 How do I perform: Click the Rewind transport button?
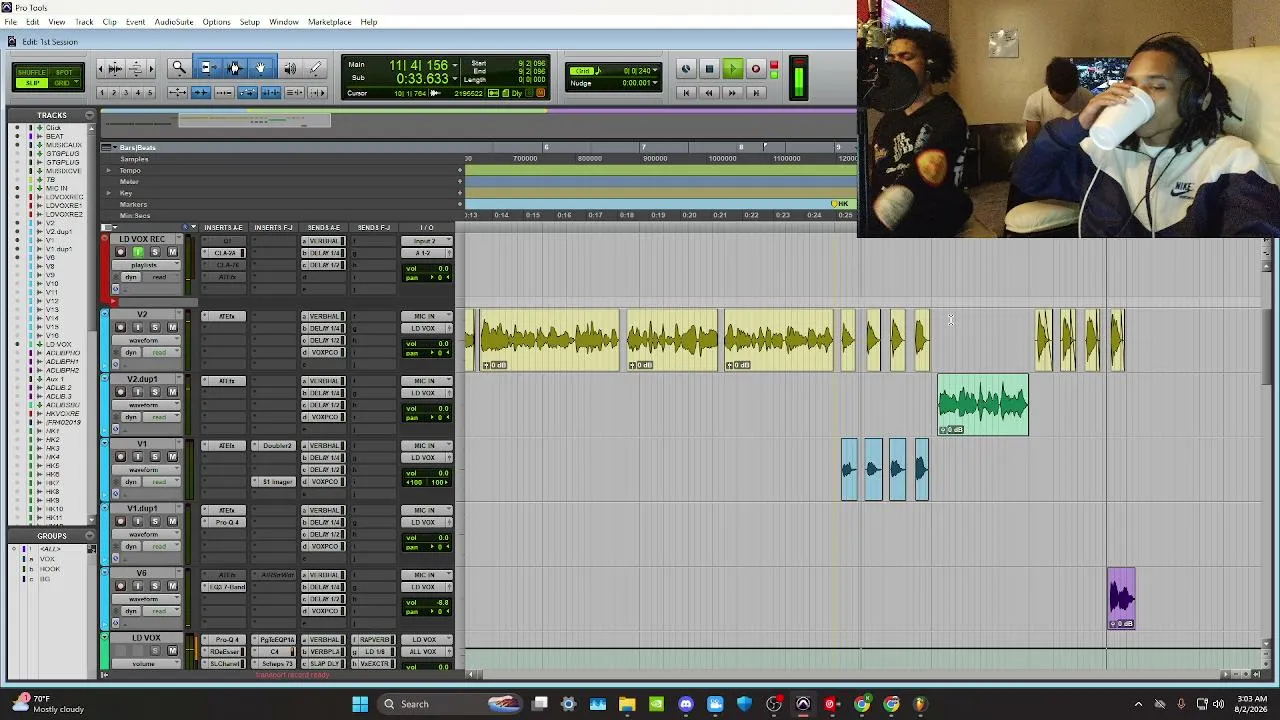[709, 93]
